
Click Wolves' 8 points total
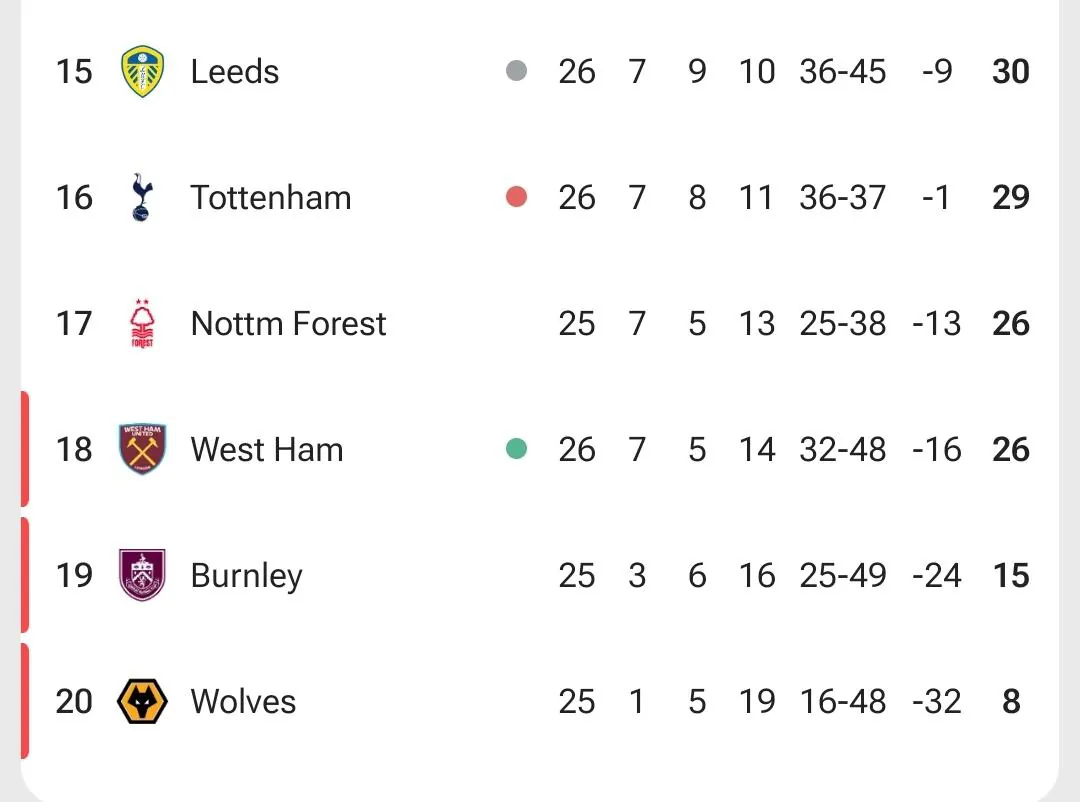point(1011,702)
